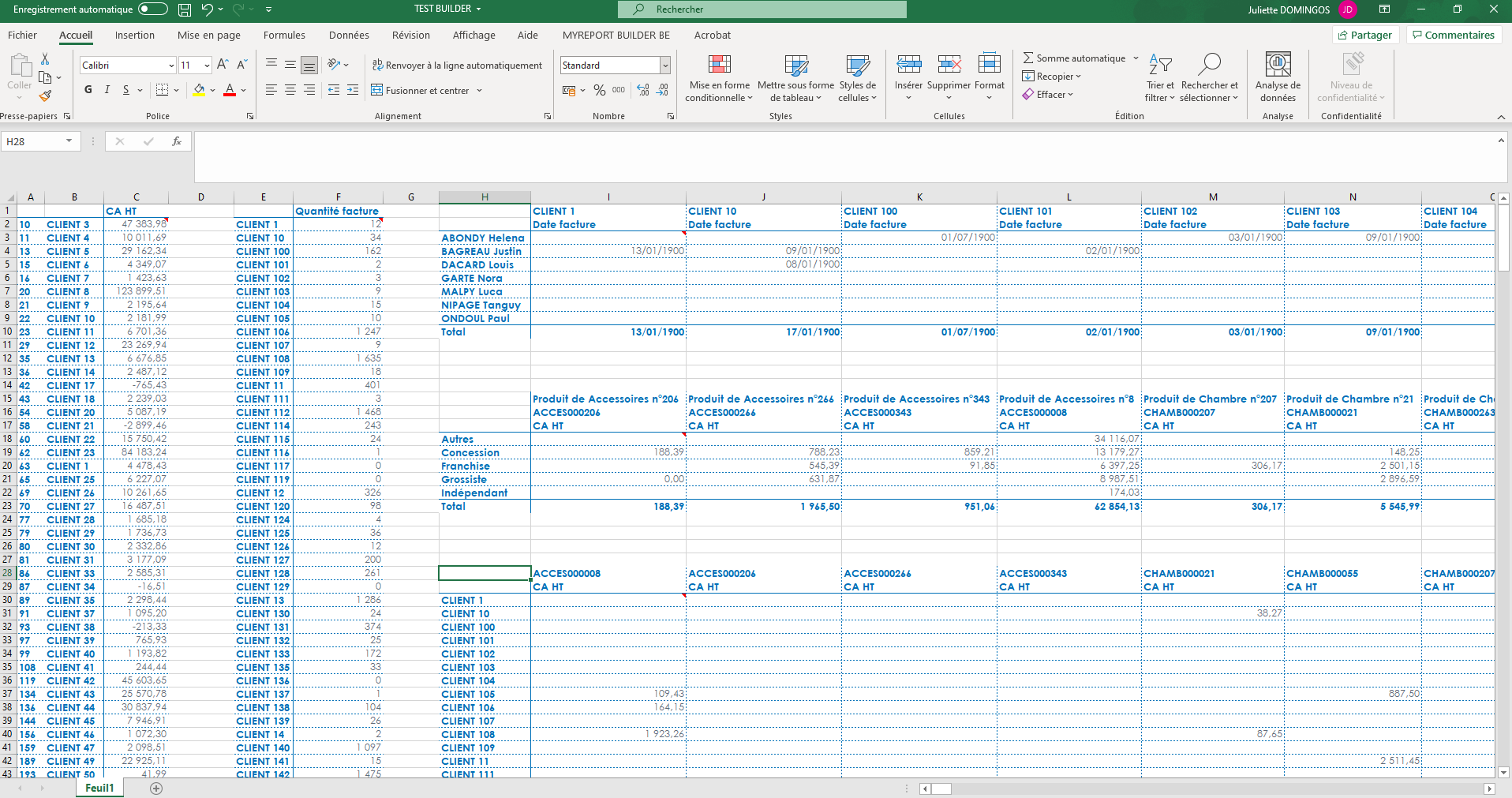Viewport: 1512px width, 798px height.
Task: Open the 'Fusionner et centrer' dropdown arrow
Action: click(479, 91)
